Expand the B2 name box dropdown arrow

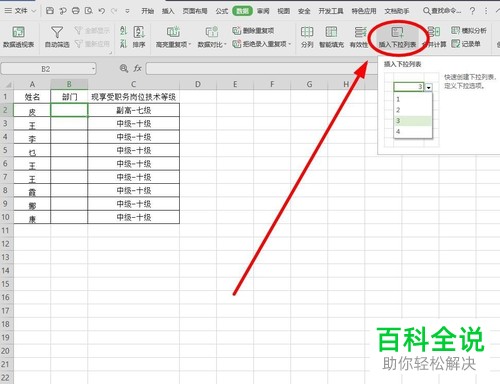[93, 69]
